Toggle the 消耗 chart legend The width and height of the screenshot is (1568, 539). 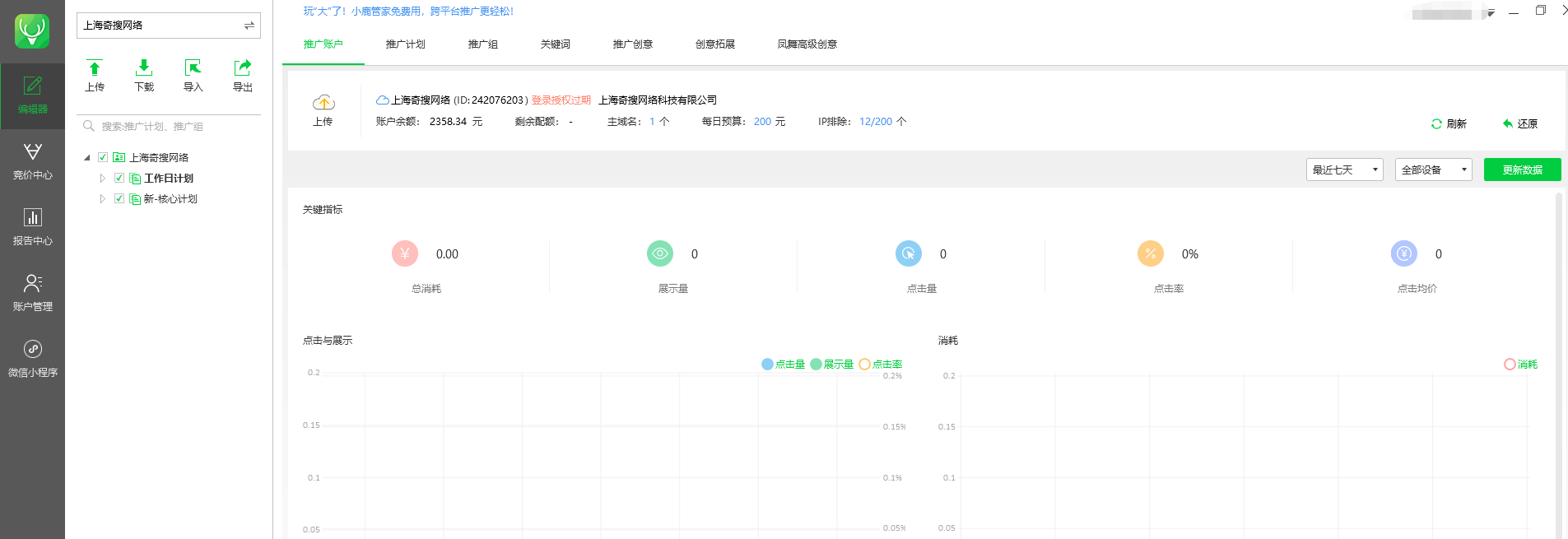[x=1521, y=364]
